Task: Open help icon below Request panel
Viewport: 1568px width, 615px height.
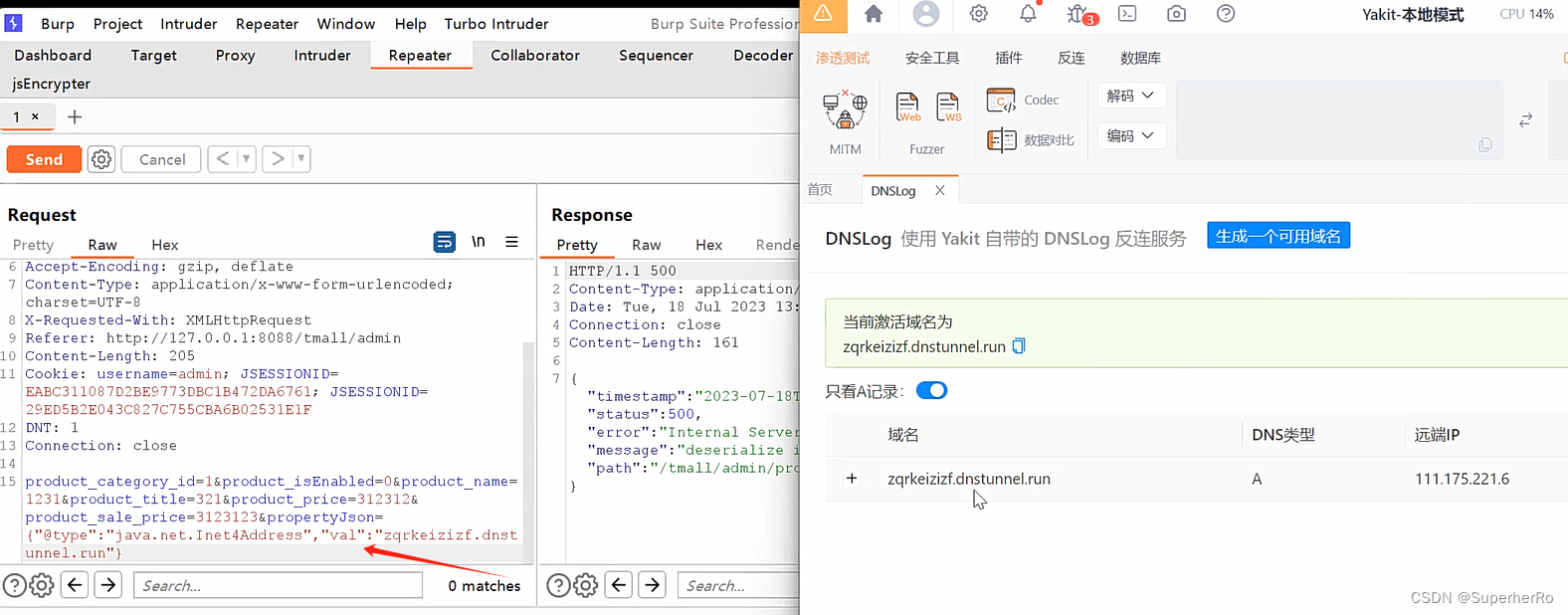Action: (15, 585)
